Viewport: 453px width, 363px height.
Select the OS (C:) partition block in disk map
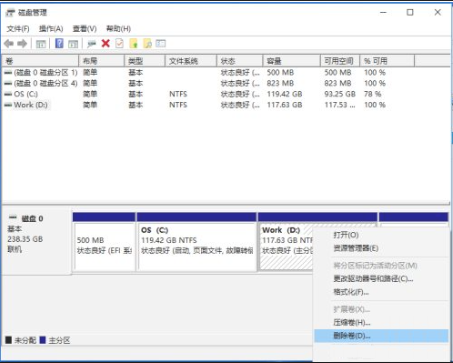pyautogui.click(x=197, y=242)
